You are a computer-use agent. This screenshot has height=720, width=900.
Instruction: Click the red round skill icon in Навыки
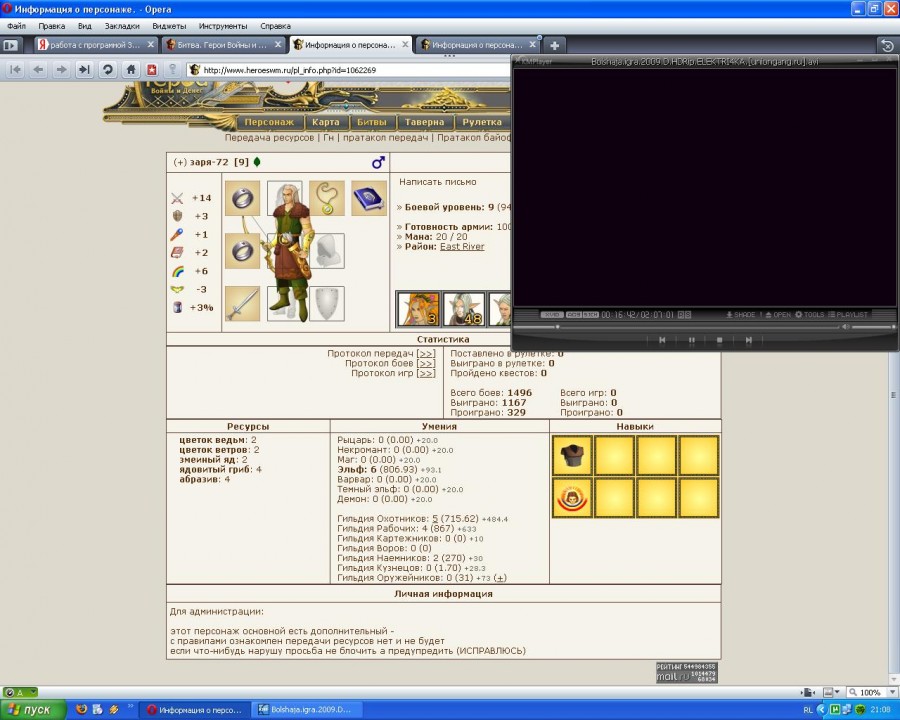(x=572, y=498)
